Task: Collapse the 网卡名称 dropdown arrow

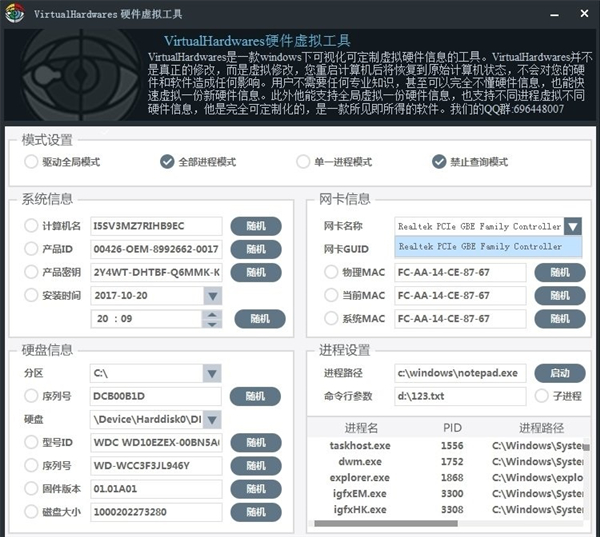Action: click(572, 227)
